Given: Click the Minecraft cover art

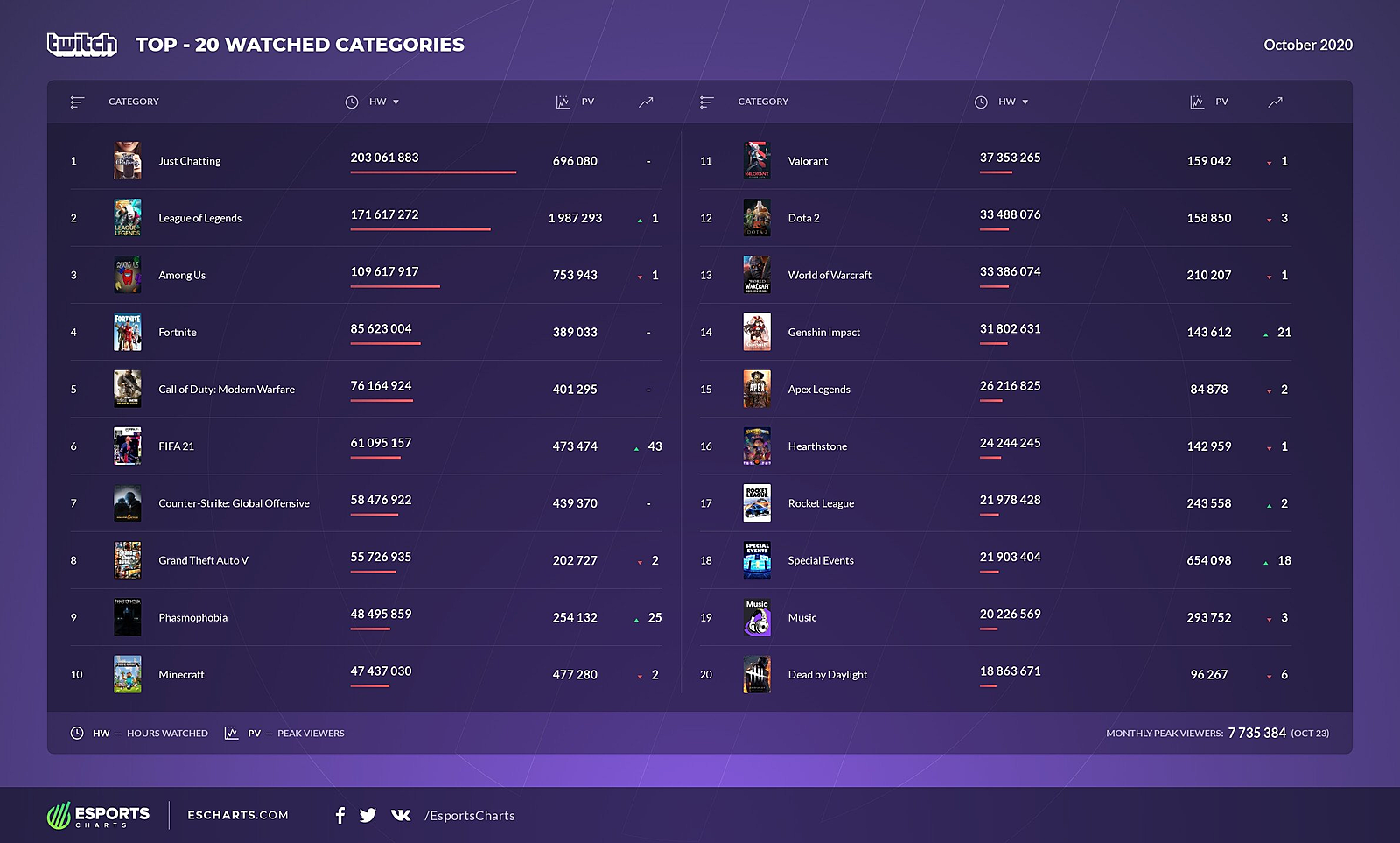Looking at the screenshot, I should [x=128, y=674].
